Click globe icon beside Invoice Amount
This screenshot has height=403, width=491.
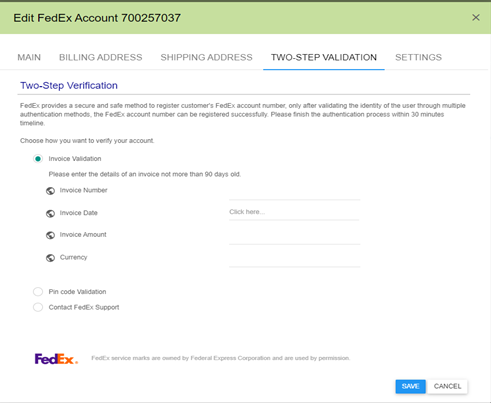click(50, 235)
